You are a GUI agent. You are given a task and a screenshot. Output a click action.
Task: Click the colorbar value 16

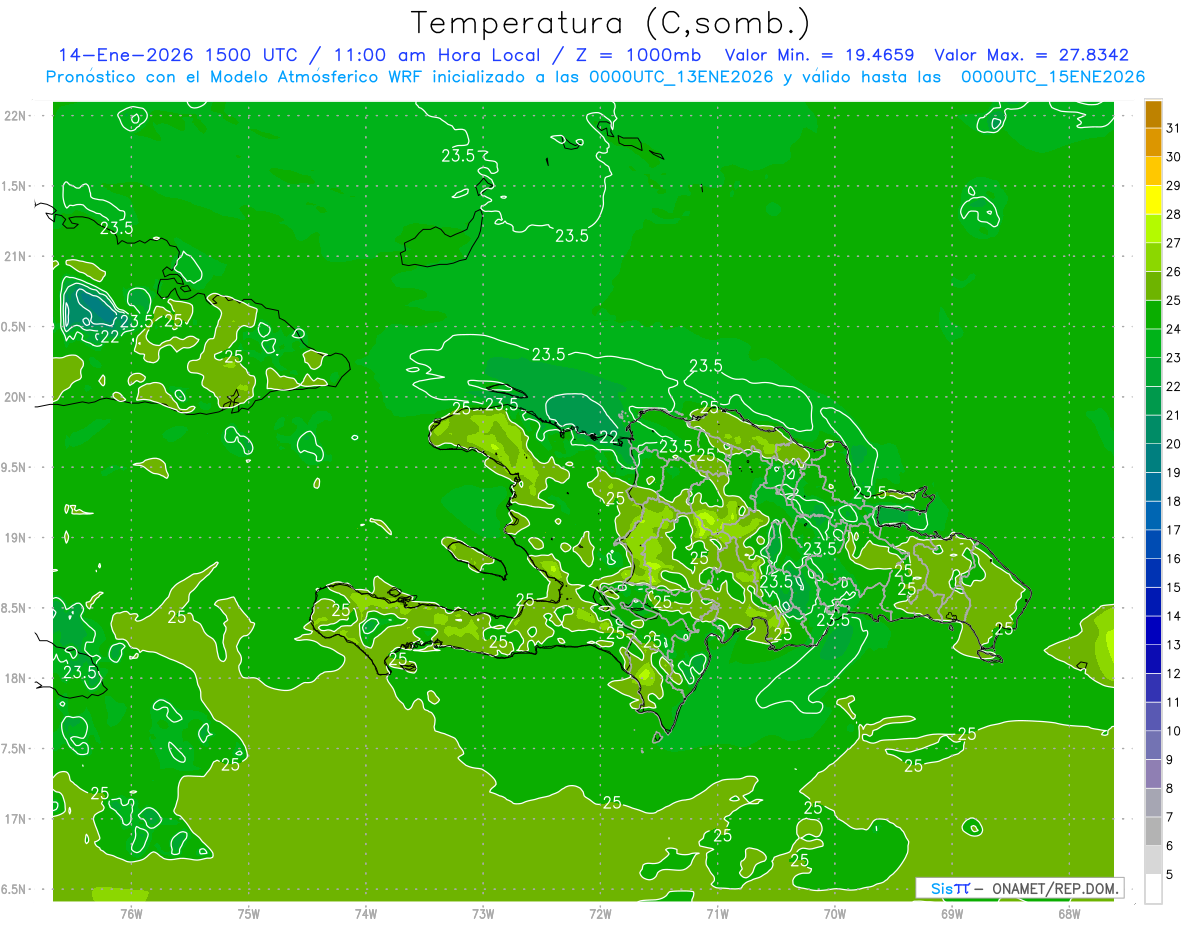[x=1173, y=558]
